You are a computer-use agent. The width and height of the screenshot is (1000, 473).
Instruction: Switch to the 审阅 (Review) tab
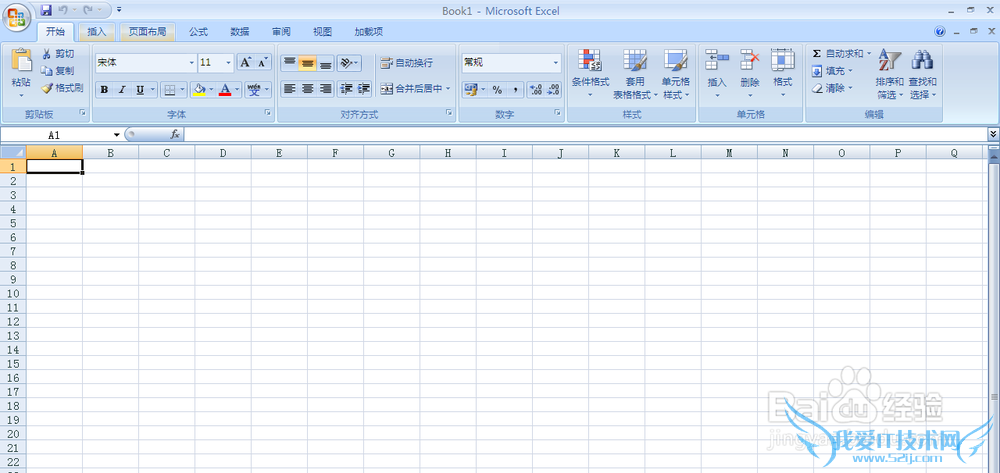(281, 31)
